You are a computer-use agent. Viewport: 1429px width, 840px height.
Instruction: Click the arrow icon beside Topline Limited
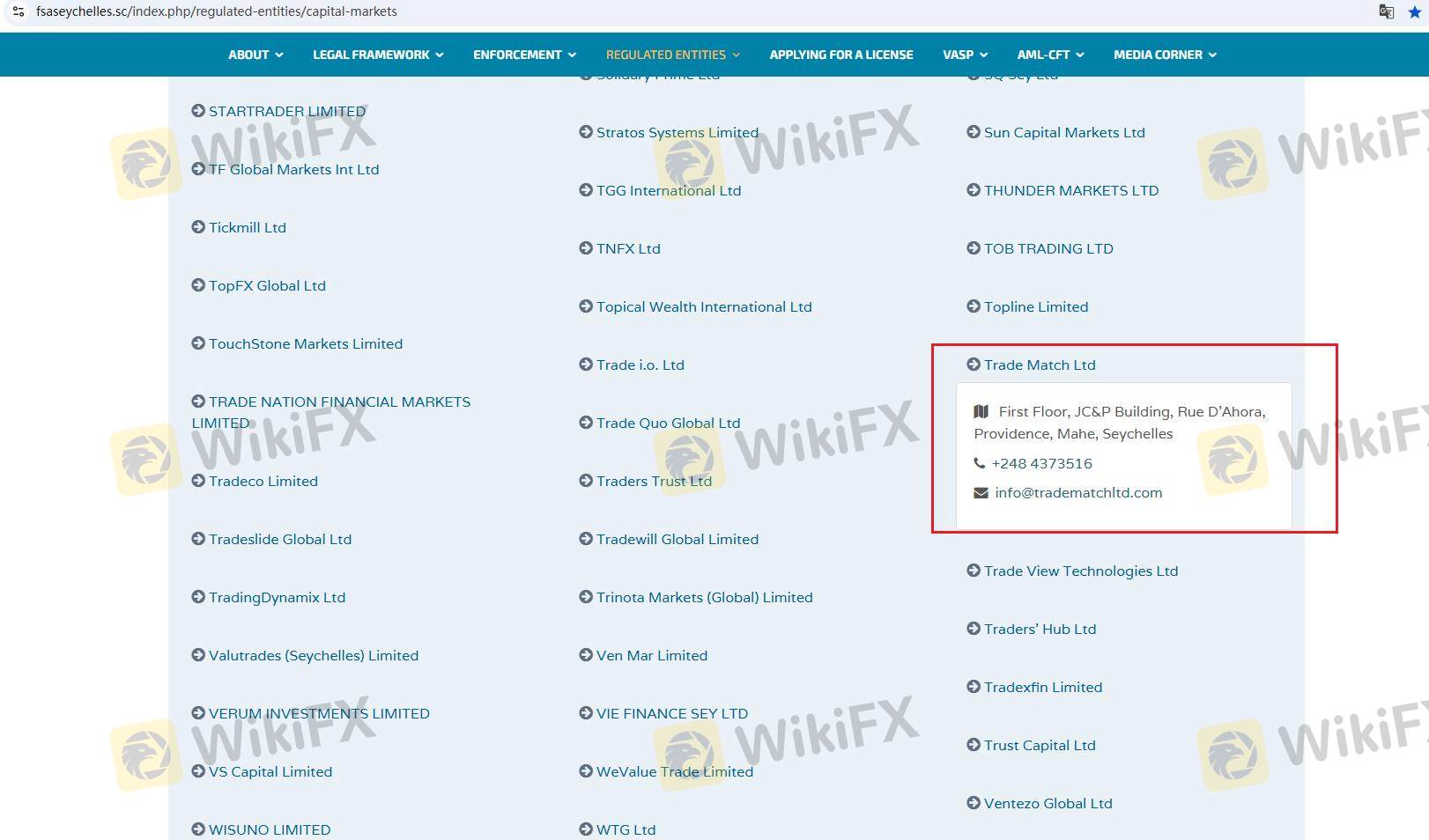[974, 306]
